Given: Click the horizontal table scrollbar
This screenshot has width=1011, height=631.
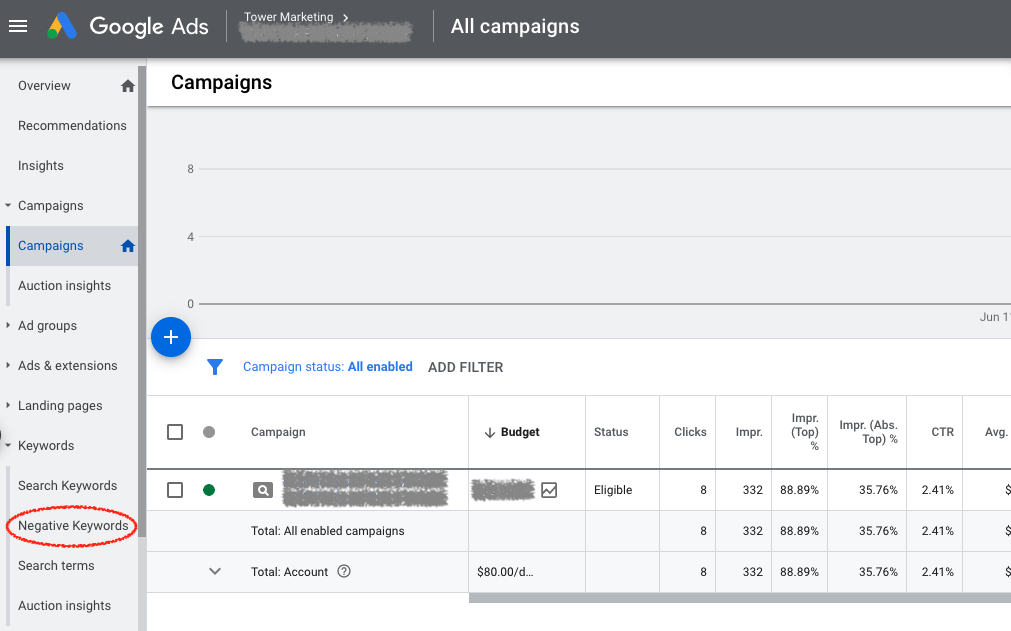Looking at the screenshot, I should (x=738, y=598).
